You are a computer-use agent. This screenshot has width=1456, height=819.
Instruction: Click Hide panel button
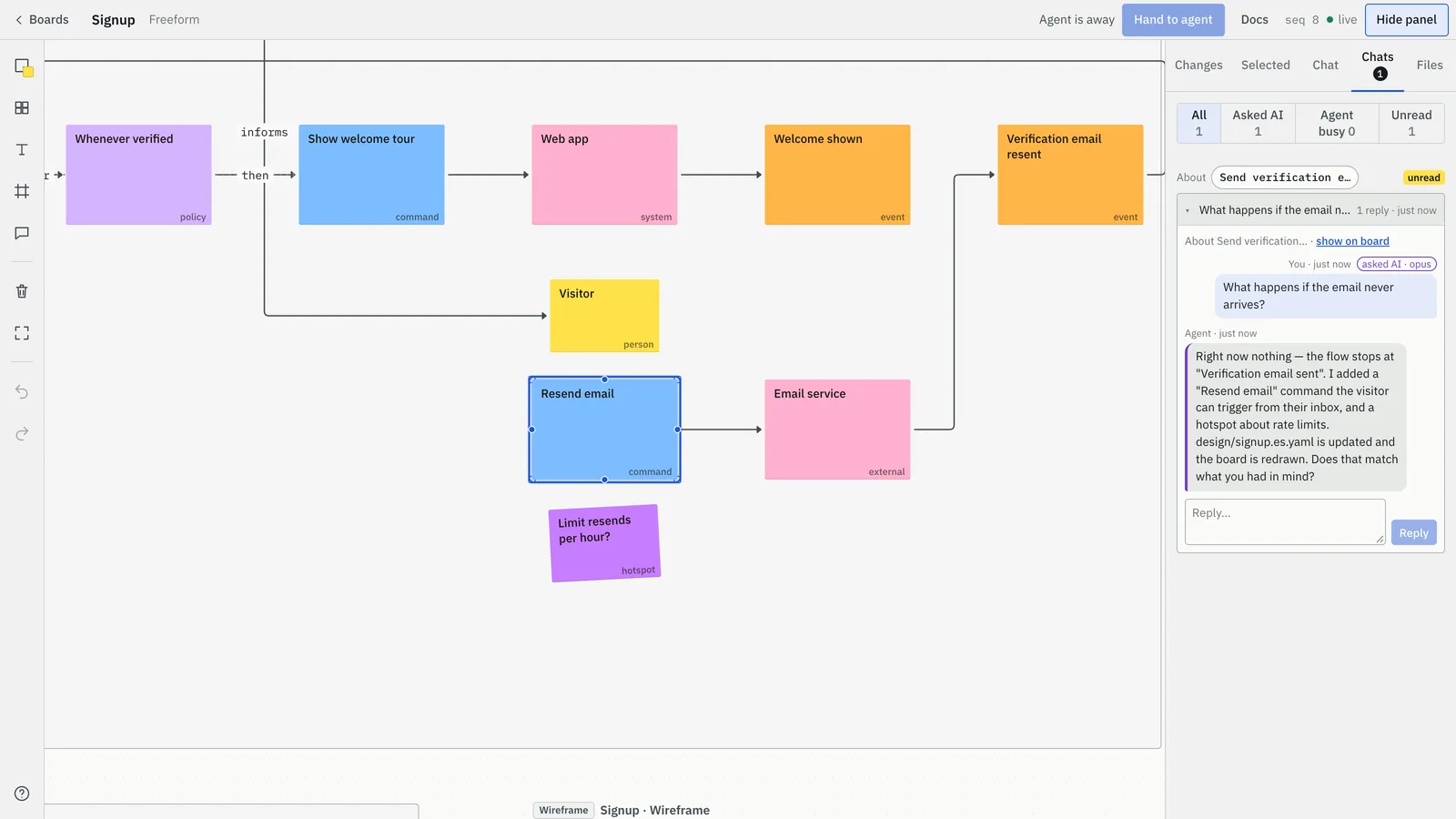(1406, 20)
